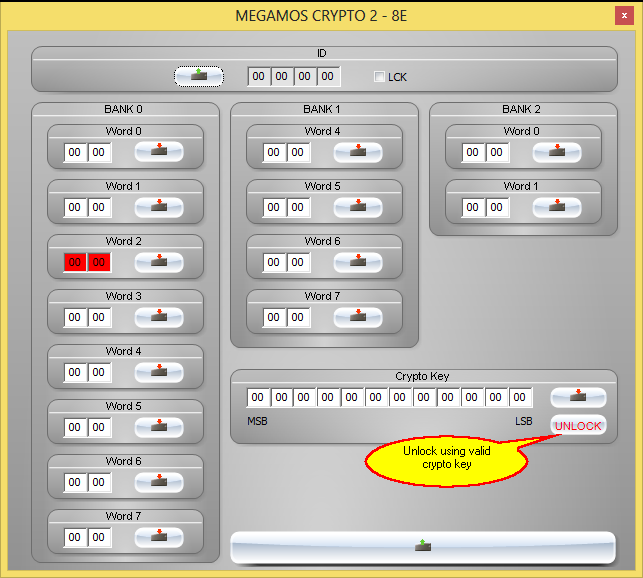Select the third ID byte field
This screenshot has width=643, height=578.
tap(305, 76)
